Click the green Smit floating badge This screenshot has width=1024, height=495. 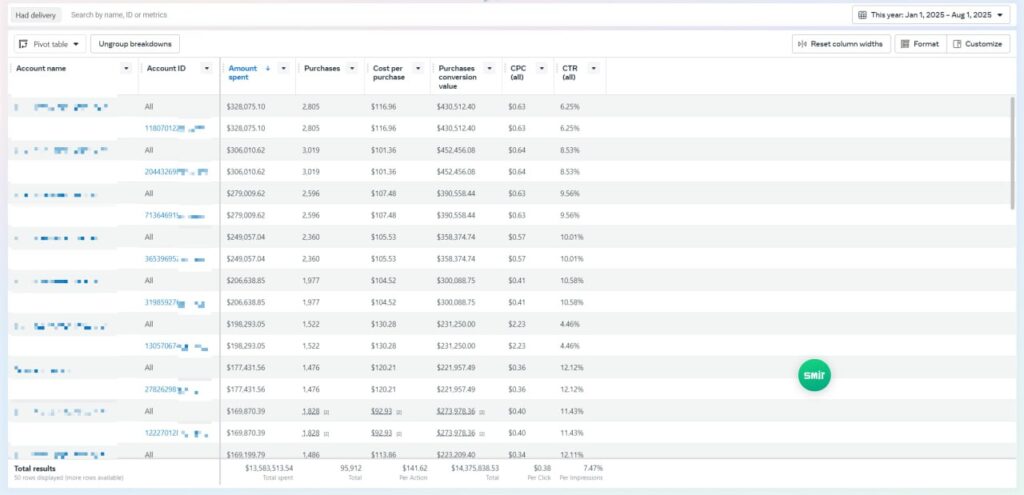point(815,375)
